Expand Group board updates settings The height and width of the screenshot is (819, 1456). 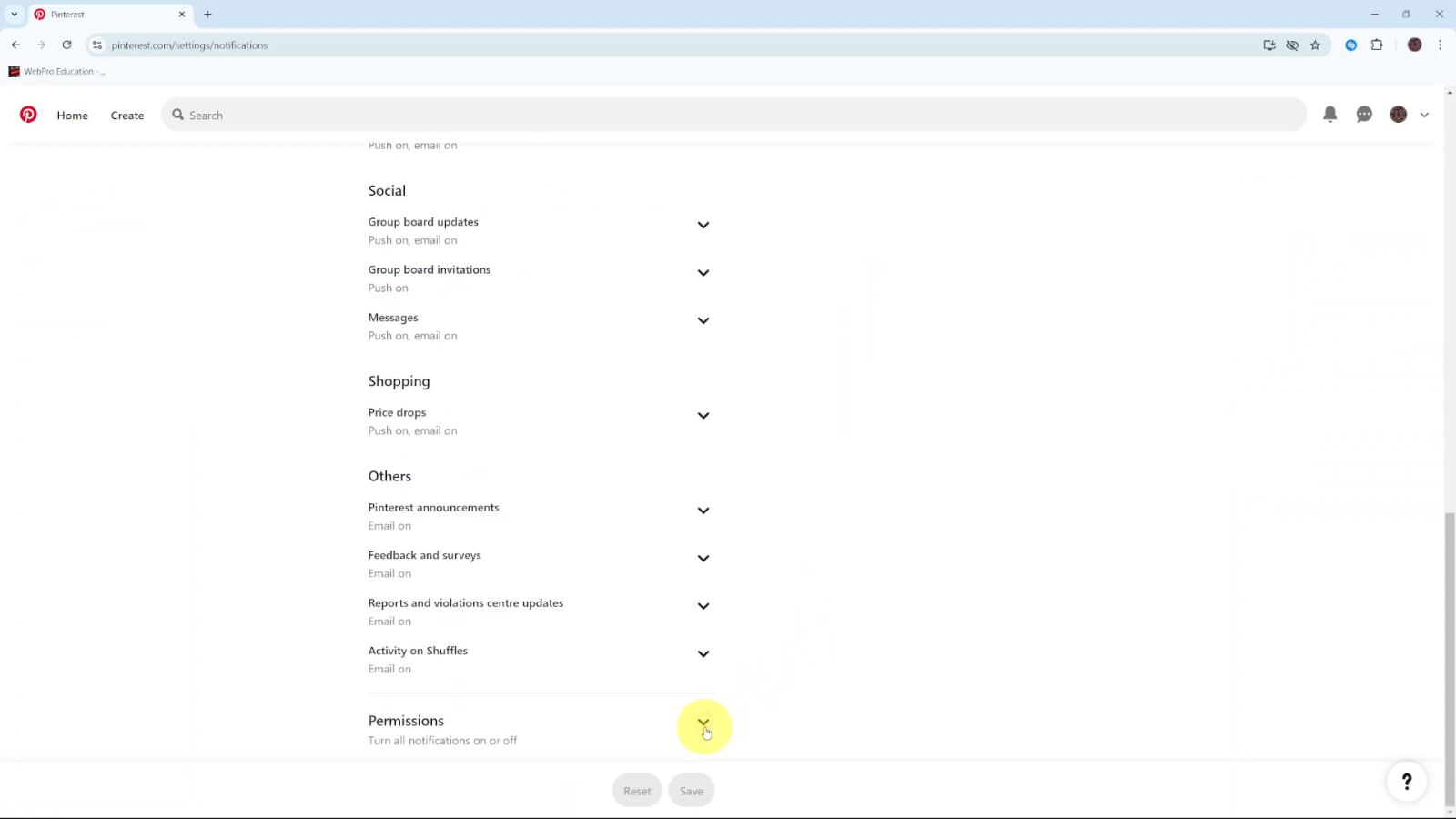(703, 225)
